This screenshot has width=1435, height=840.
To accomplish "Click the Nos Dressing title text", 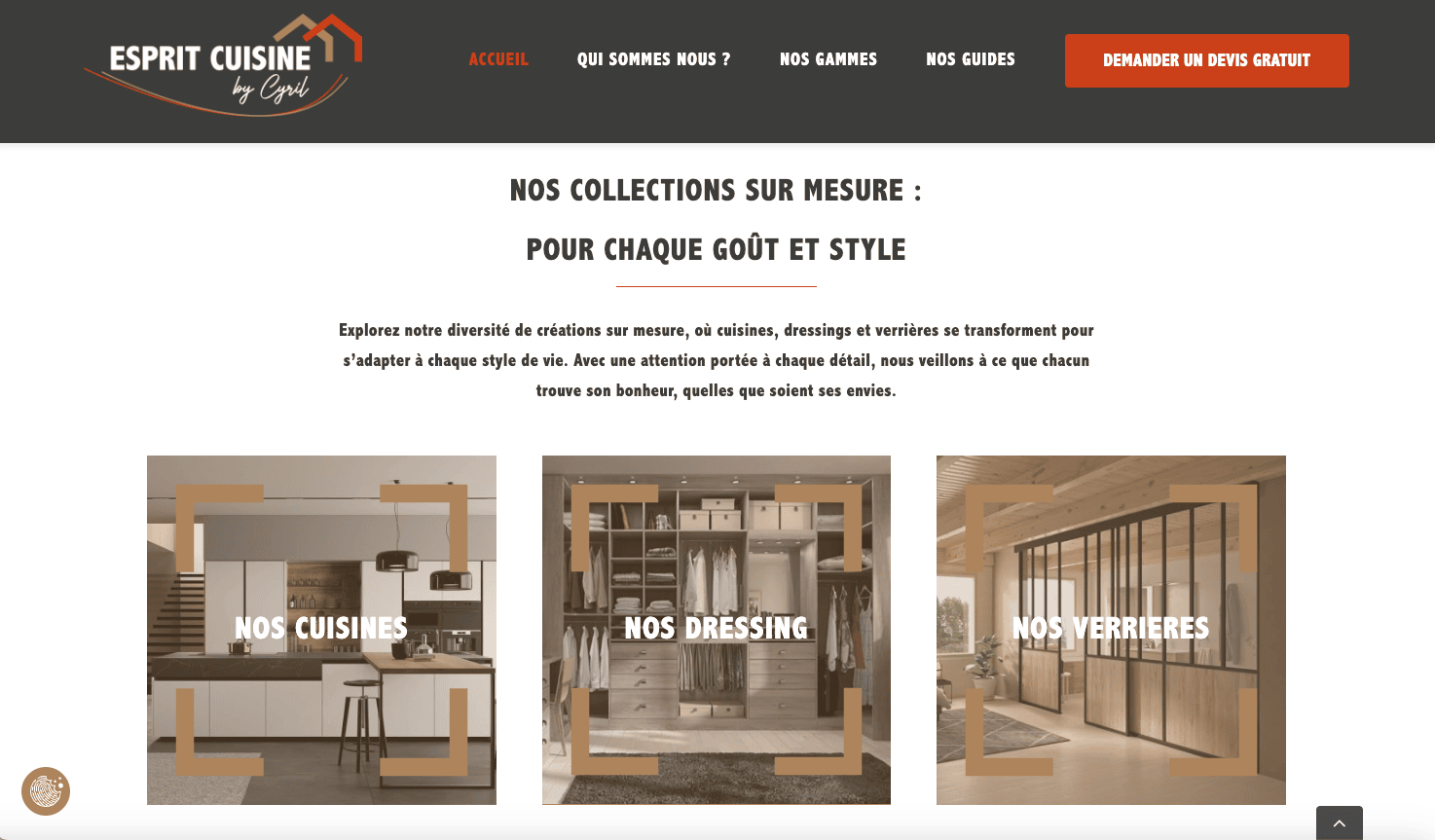I will pyautogui.click(x=717, y=628).
